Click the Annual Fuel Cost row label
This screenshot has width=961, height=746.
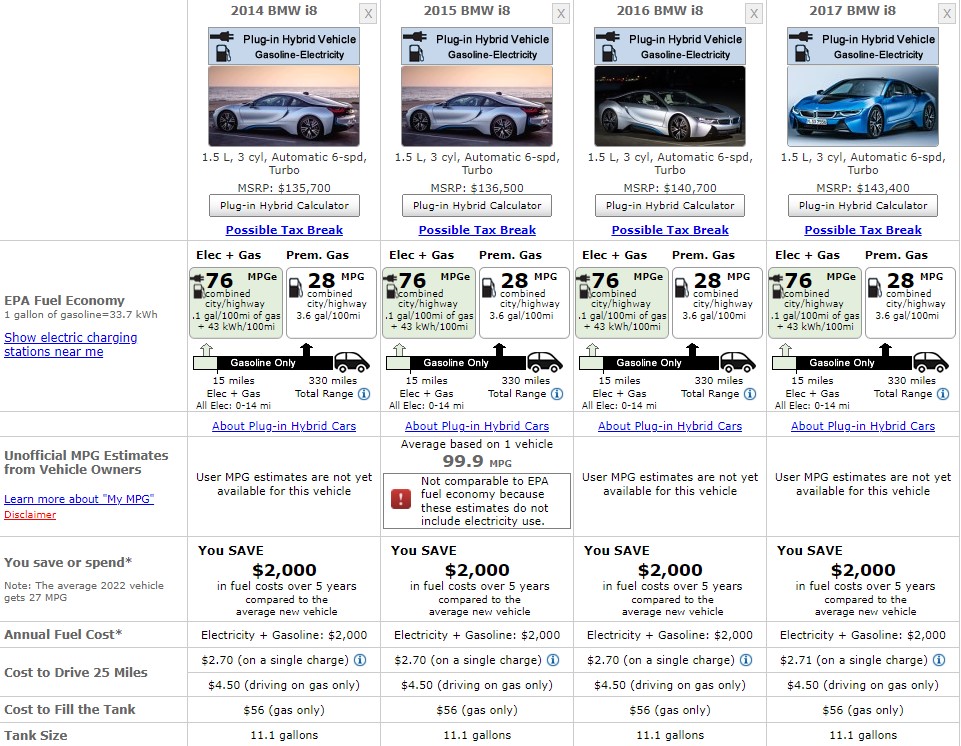(63, 634)
